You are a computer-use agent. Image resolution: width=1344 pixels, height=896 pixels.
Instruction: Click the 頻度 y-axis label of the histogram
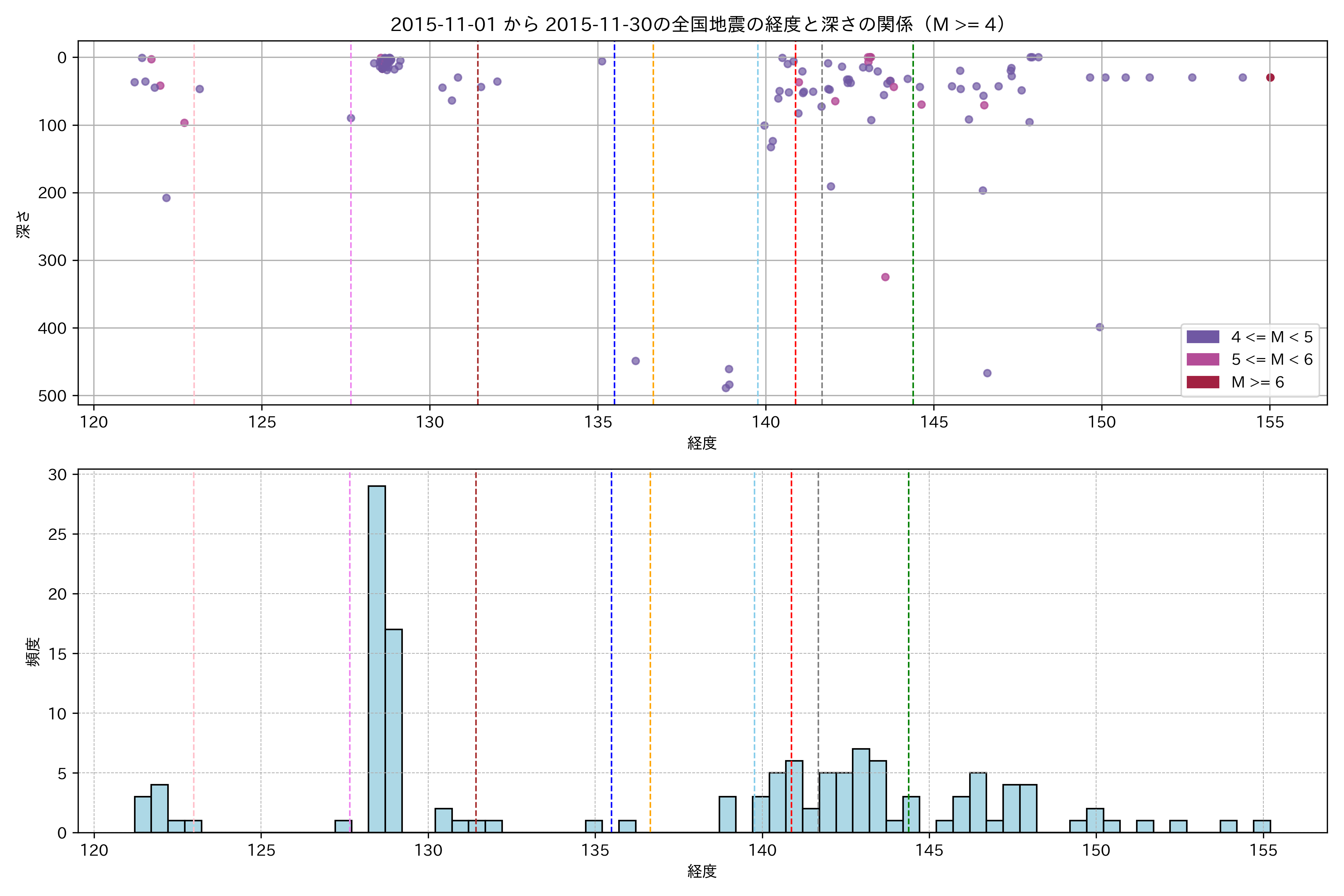click(x=33, y=651)
